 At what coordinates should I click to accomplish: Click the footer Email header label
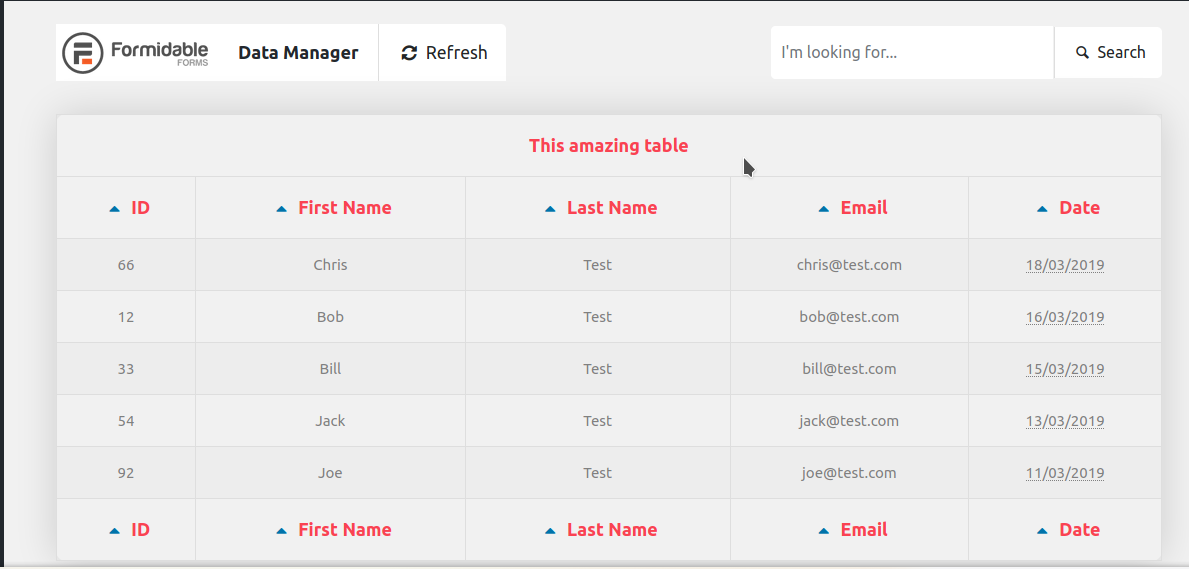coord(864,530)
